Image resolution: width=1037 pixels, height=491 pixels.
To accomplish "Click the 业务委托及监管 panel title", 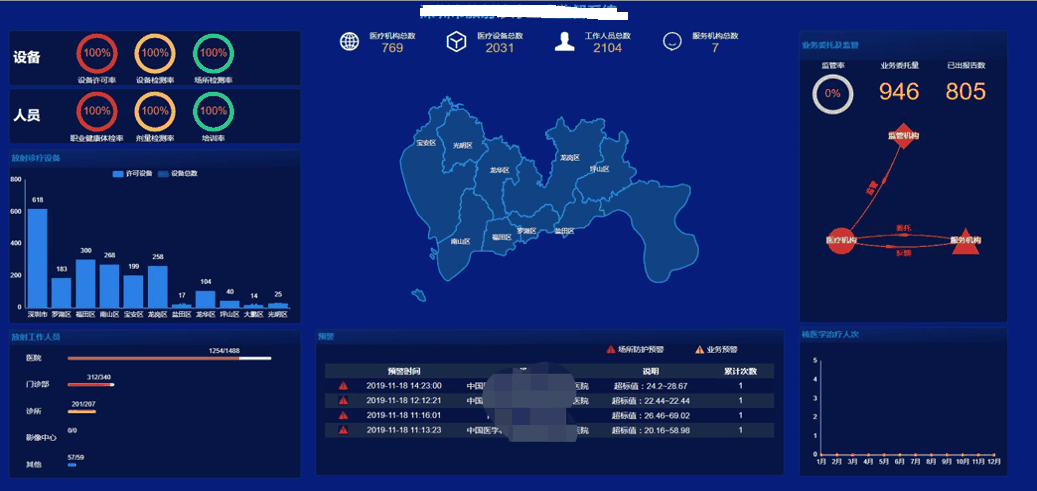I will pos(830,45).
